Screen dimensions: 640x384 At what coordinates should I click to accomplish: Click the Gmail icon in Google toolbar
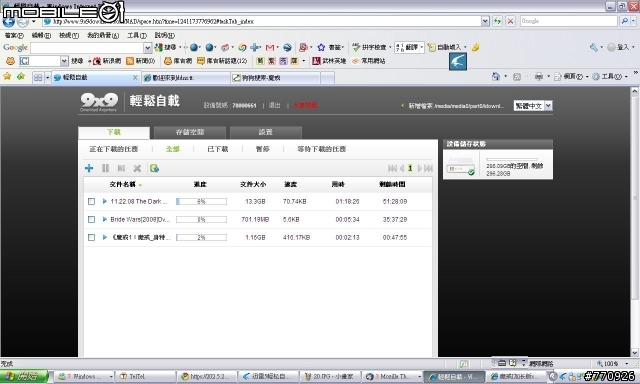point(269,48)
